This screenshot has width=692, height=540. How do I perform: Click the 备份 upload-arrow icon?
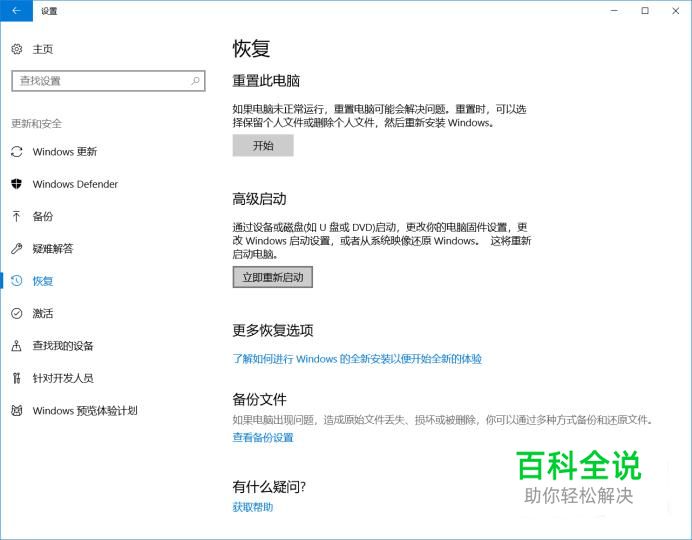click(17, 216)
